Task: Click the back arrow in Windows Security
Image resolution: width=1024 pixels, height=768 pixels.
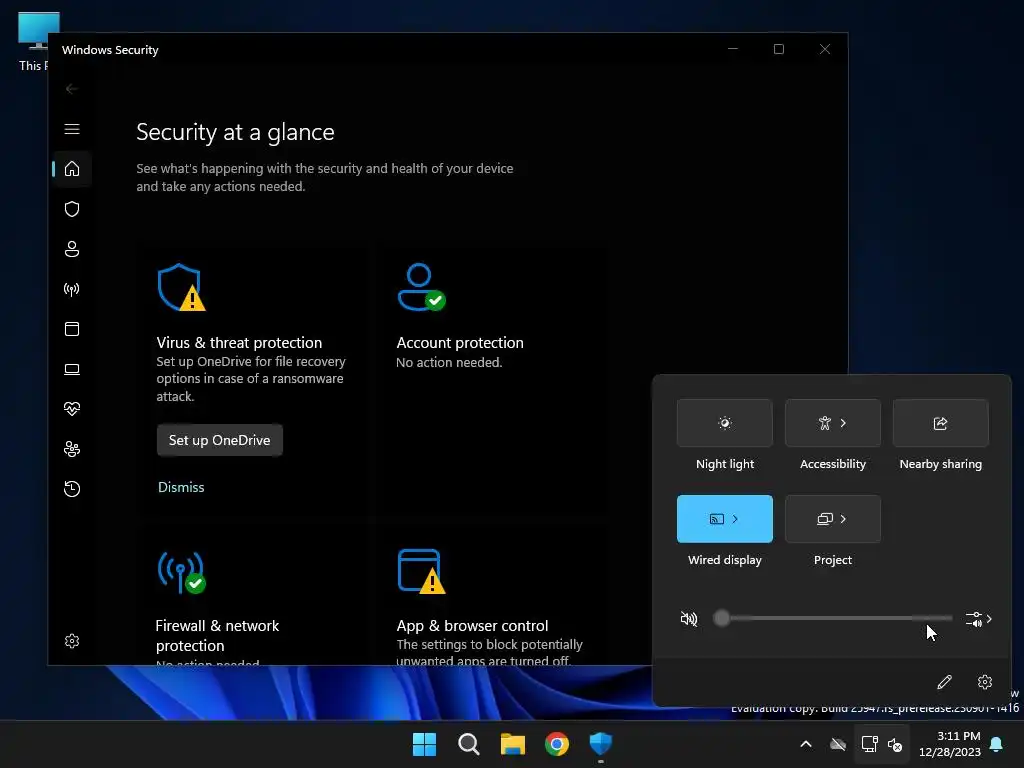Action: 72,89
